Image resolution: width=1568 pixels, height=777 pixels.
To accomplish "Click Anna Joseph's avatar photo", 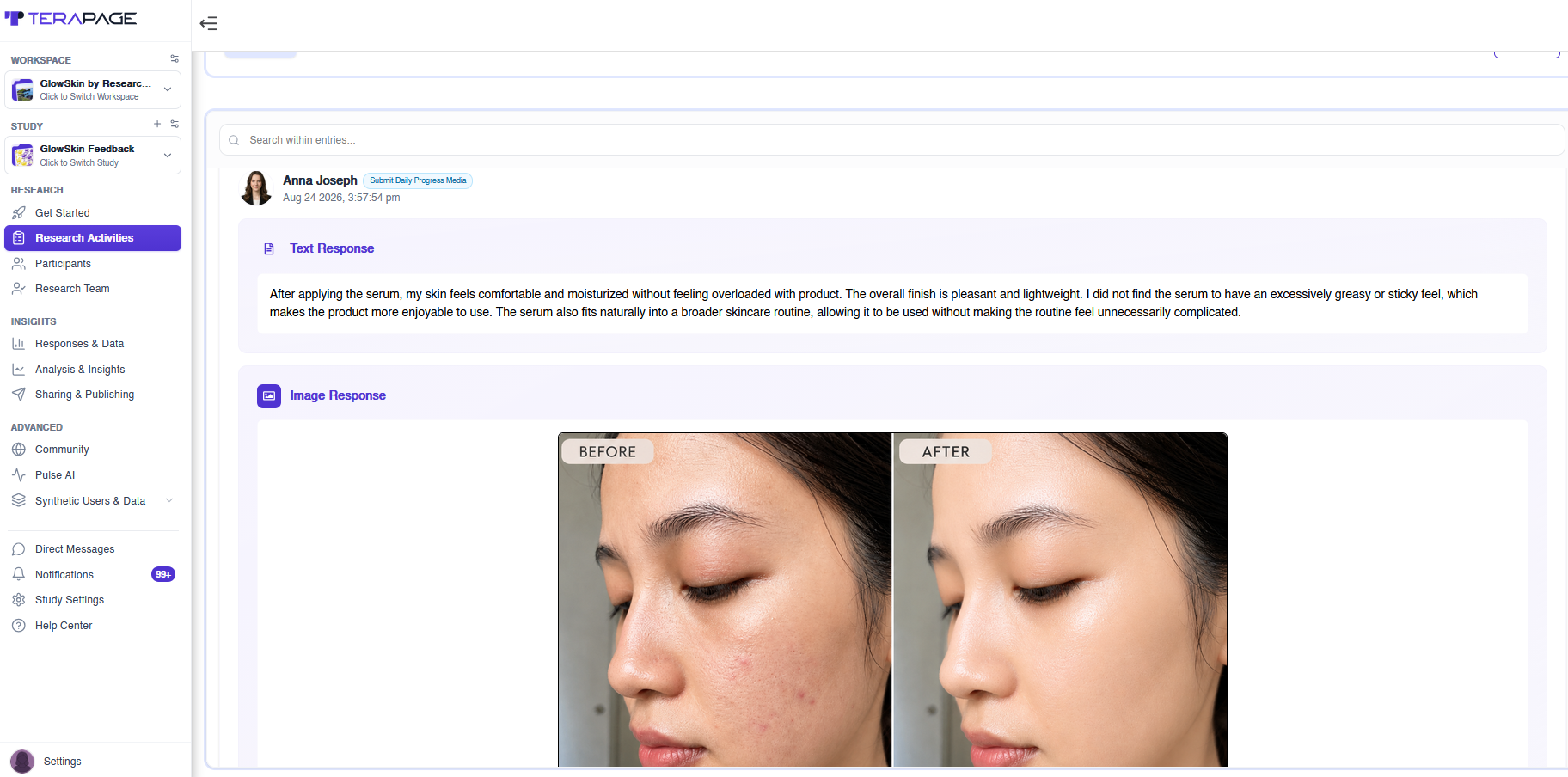I will tap(256, 188).
